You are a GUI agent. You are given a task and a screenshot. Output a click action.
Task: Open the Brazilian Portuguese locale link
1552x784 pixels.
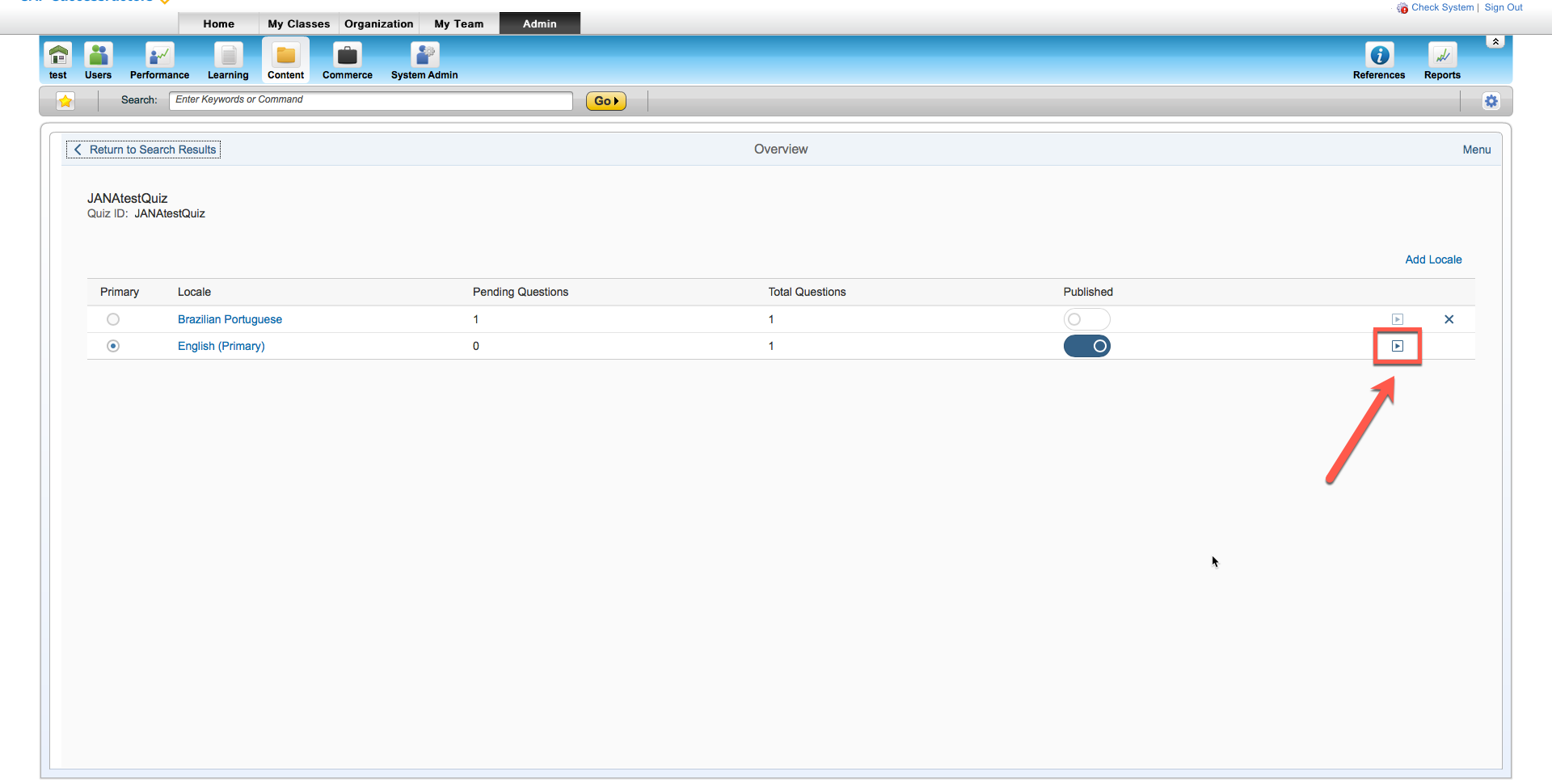point(230,319)
